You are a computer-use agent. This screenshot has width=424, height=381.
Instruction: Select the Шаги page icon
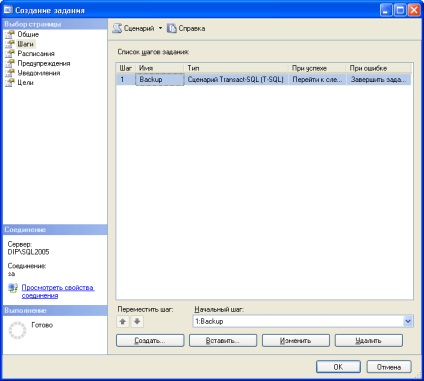10,44
